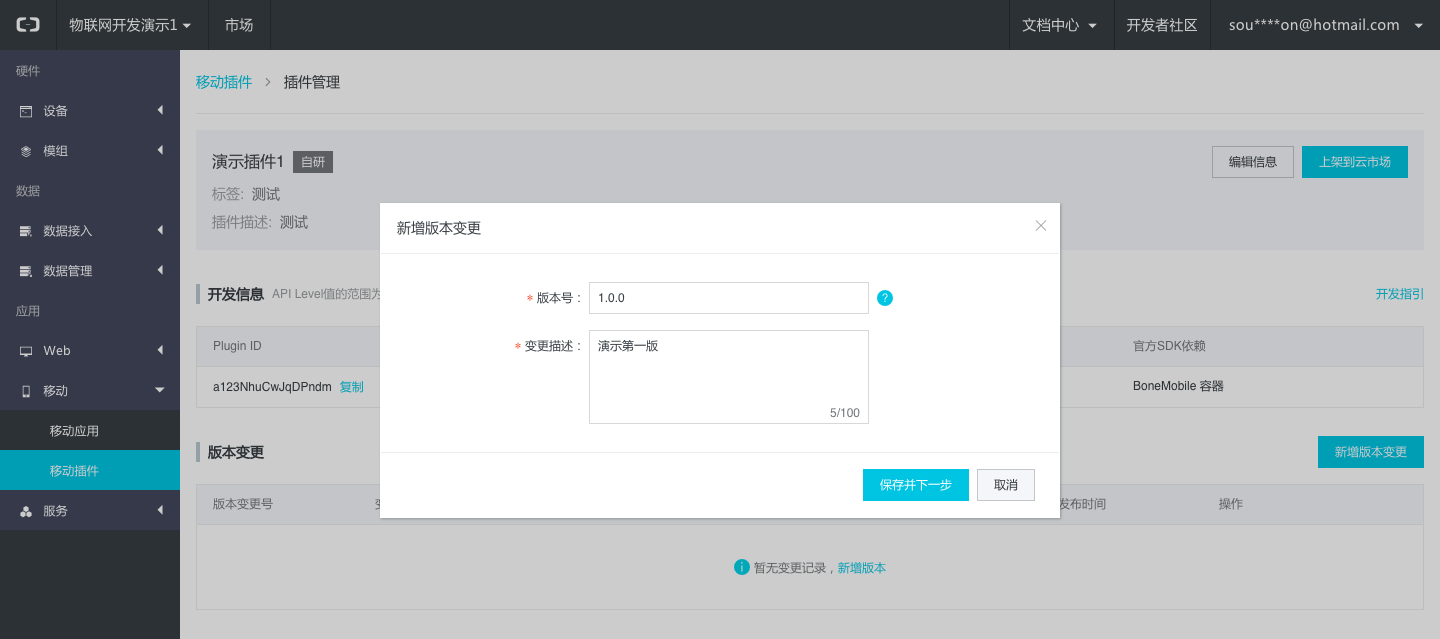Click the help question mark icon beside version number

(885, 298)
